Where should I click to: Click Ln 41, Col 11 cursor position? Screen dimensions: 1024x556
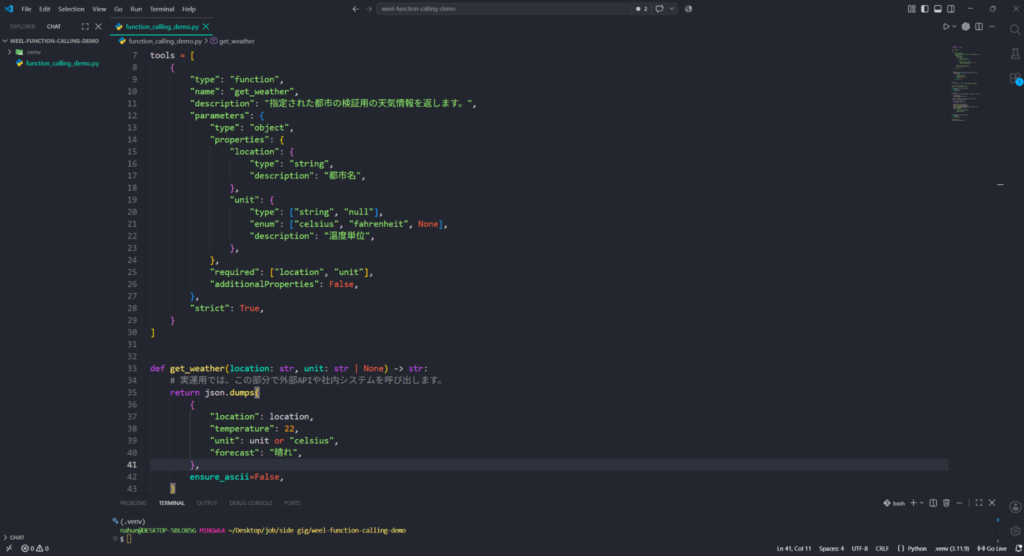[793, 549]
